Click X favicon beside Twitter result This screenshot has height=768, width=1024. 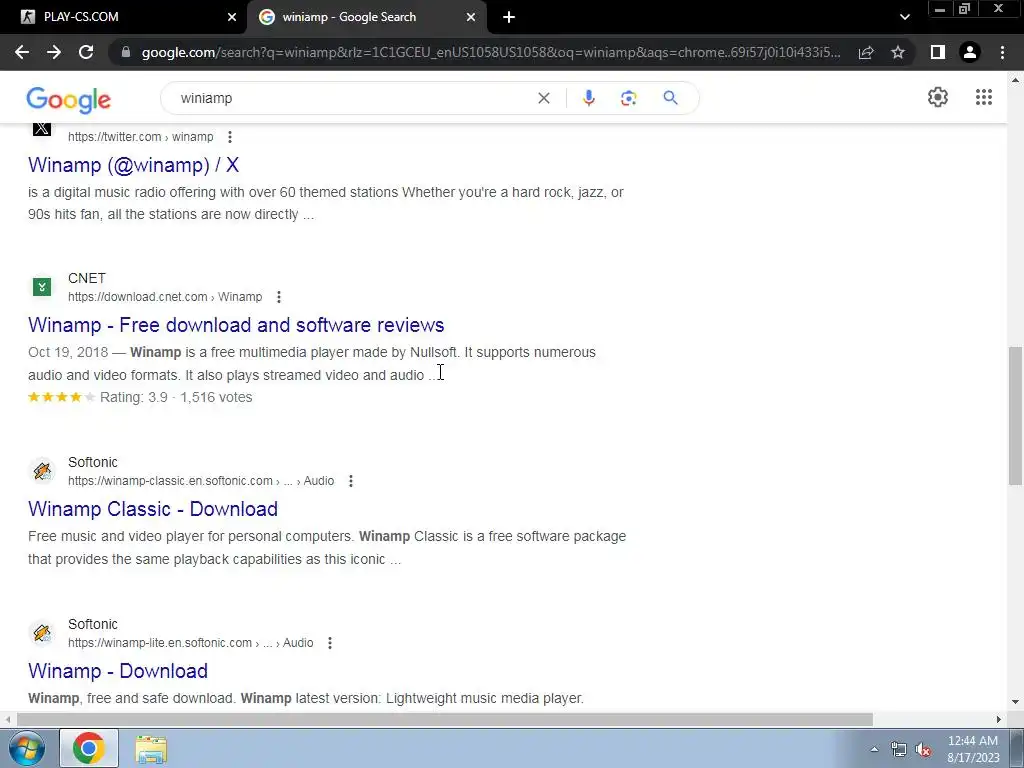pyautogui.click(x=42, y=129)
